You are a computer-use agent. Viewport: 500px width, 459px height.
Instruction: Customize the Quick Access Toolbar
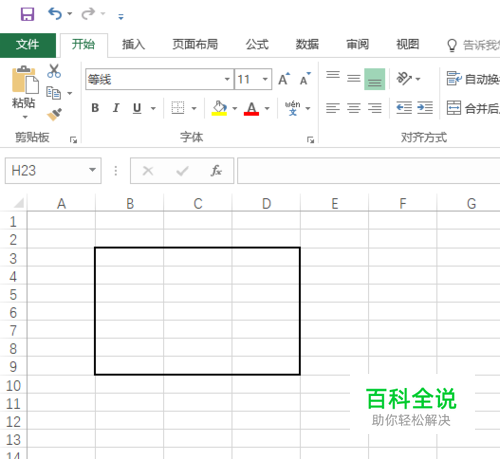coord(121,16)
